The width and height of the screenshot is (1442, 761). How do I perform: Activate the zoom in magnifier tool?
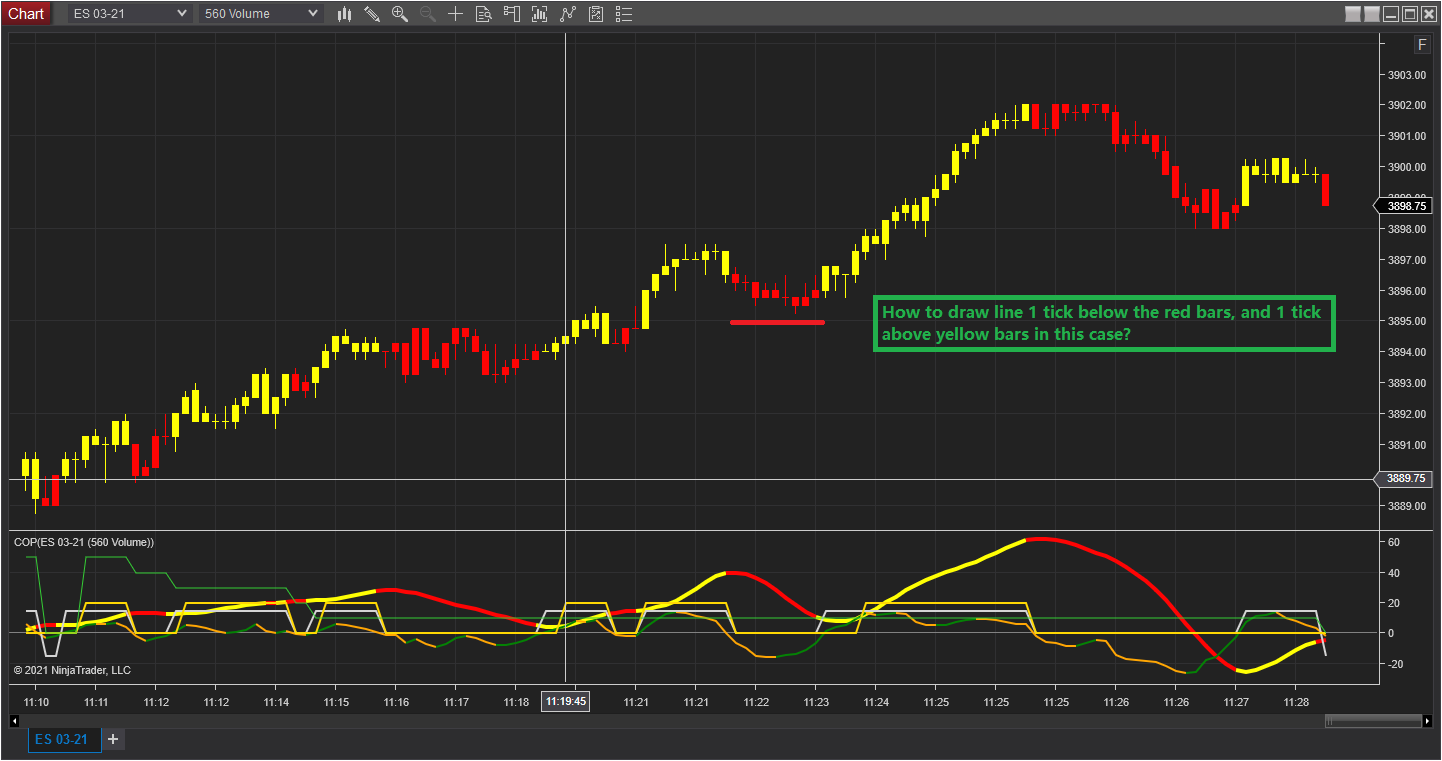click(x=400, y=14)
